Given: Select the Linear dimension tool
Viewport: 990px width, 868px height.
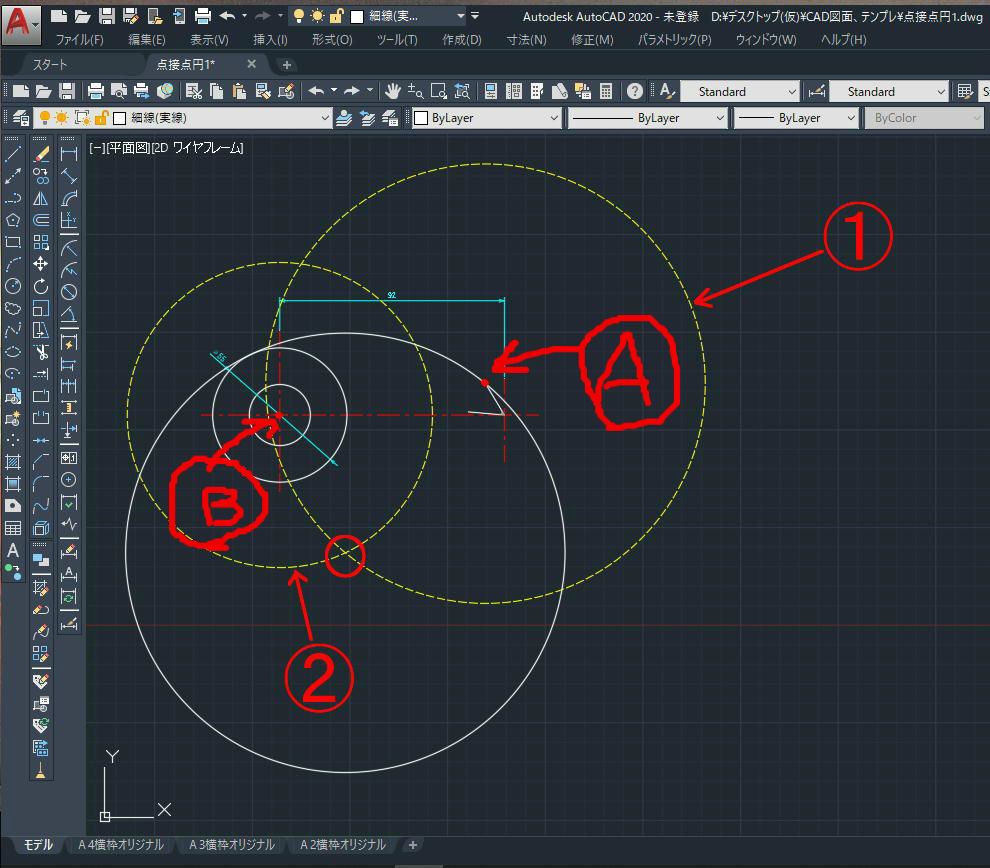Looking at the screenshot, I should pos(69,154).
